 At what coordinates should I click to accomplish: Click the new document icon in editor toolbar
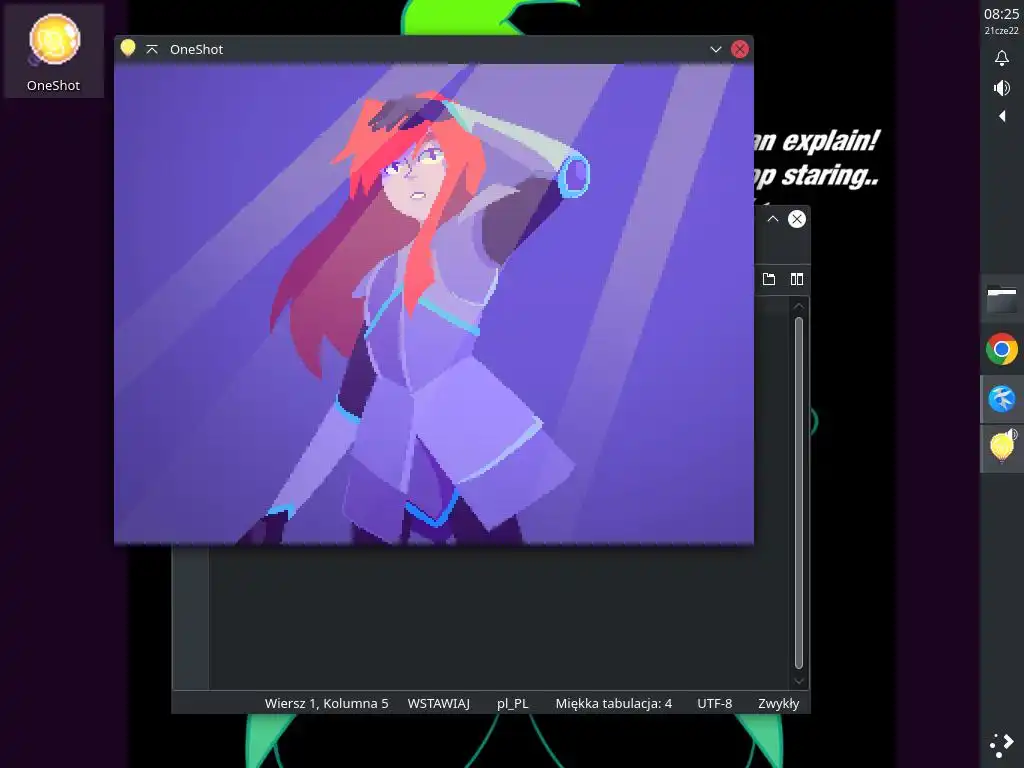tap(769, 279)
